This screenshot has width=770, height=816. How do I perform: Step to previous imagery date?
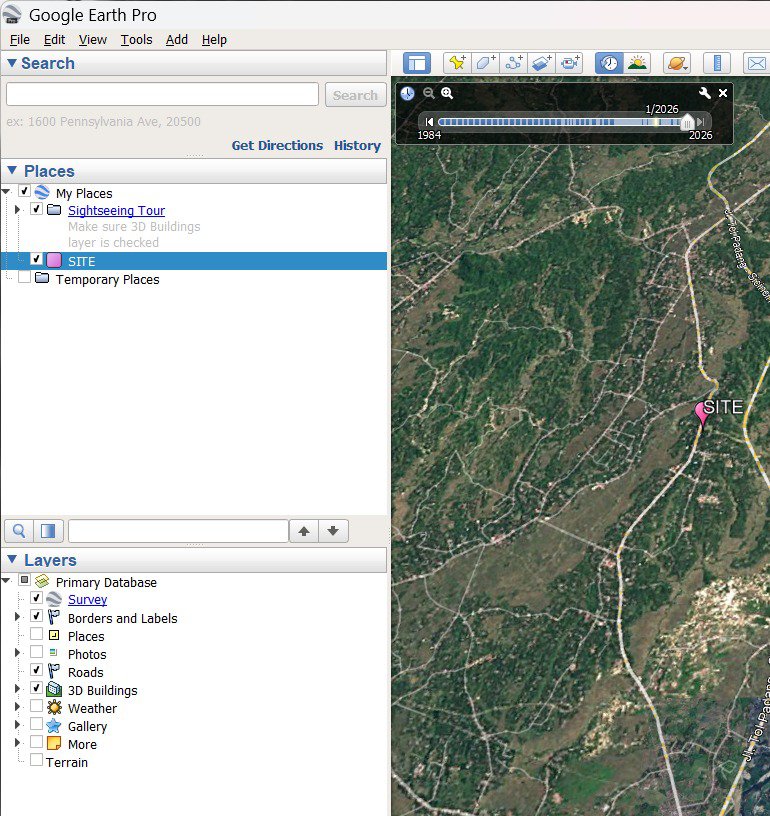(x=429, y=122)
